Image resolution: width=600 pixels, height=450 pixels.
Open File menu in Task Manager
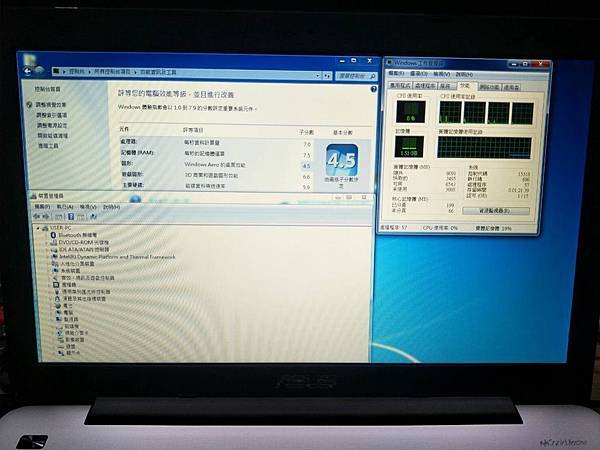pyautogui.click(x=396, y=73)
